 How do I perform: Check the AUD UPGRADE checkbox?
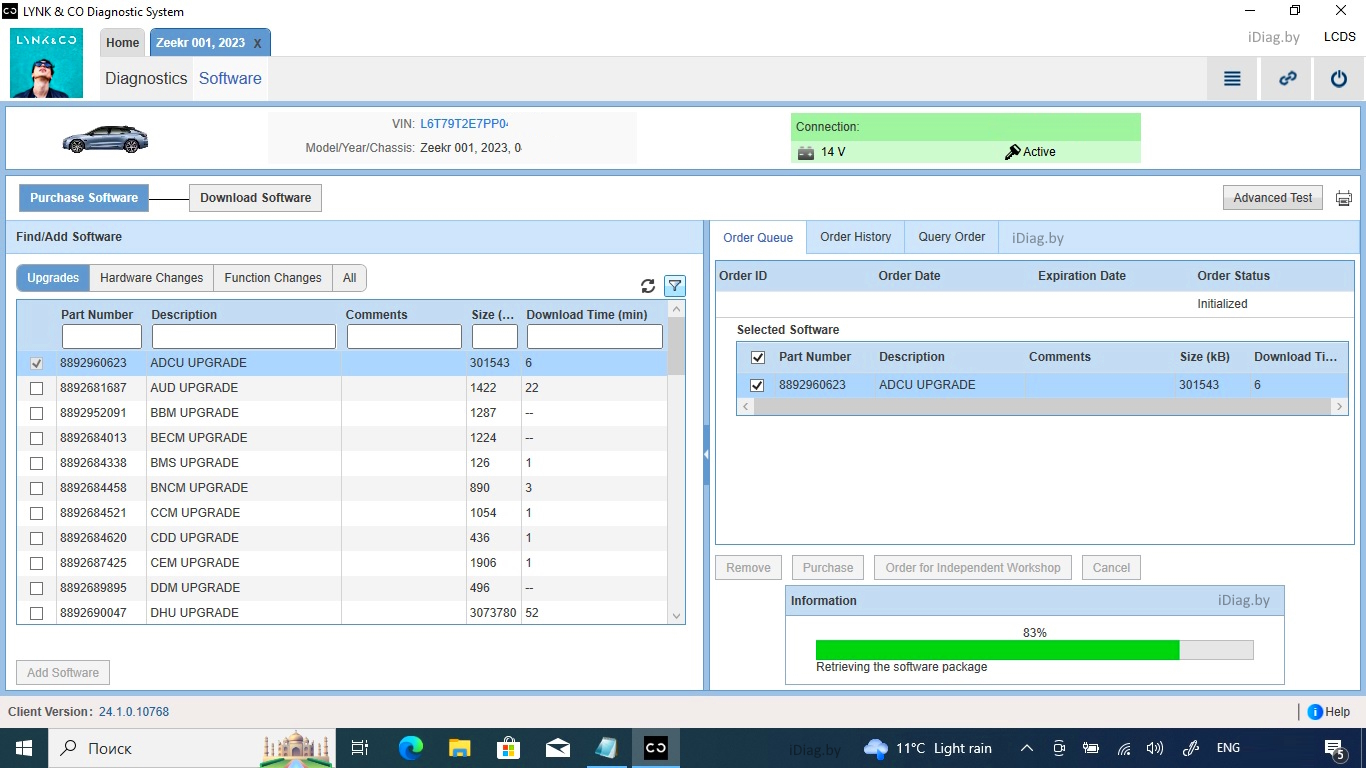37,388
